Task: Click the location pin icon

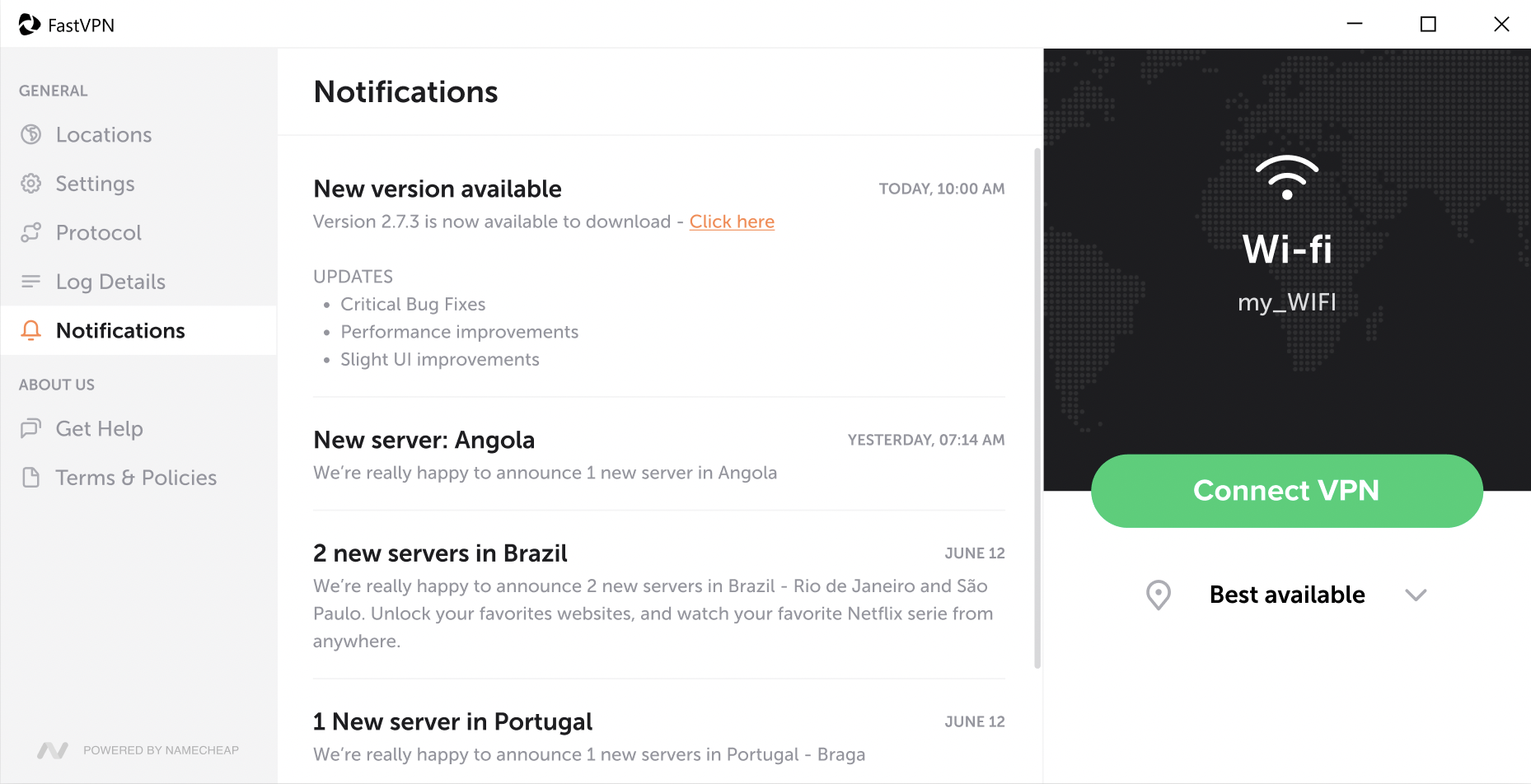Action: 1159,595
